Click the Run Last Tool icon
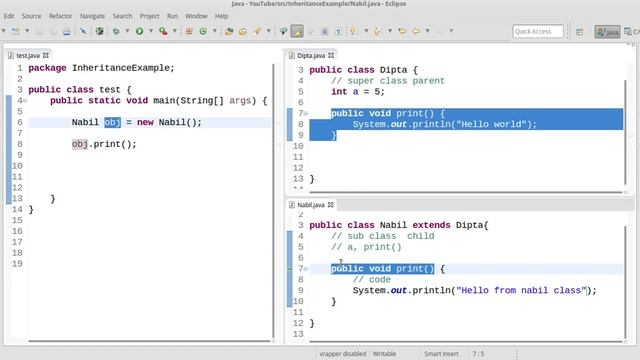640x360 pixels. (x=163, y=31)
